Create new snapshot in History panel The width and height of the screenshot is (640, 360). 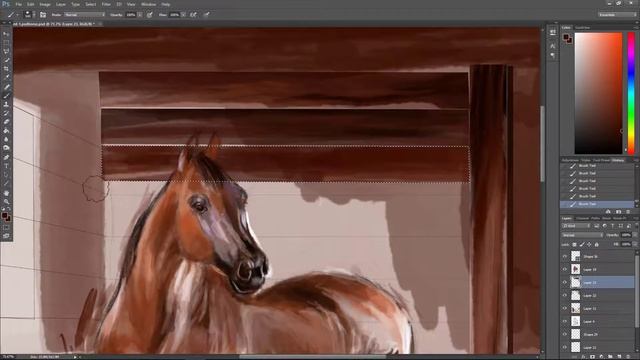pyautogui.click(x=618, y=211)
